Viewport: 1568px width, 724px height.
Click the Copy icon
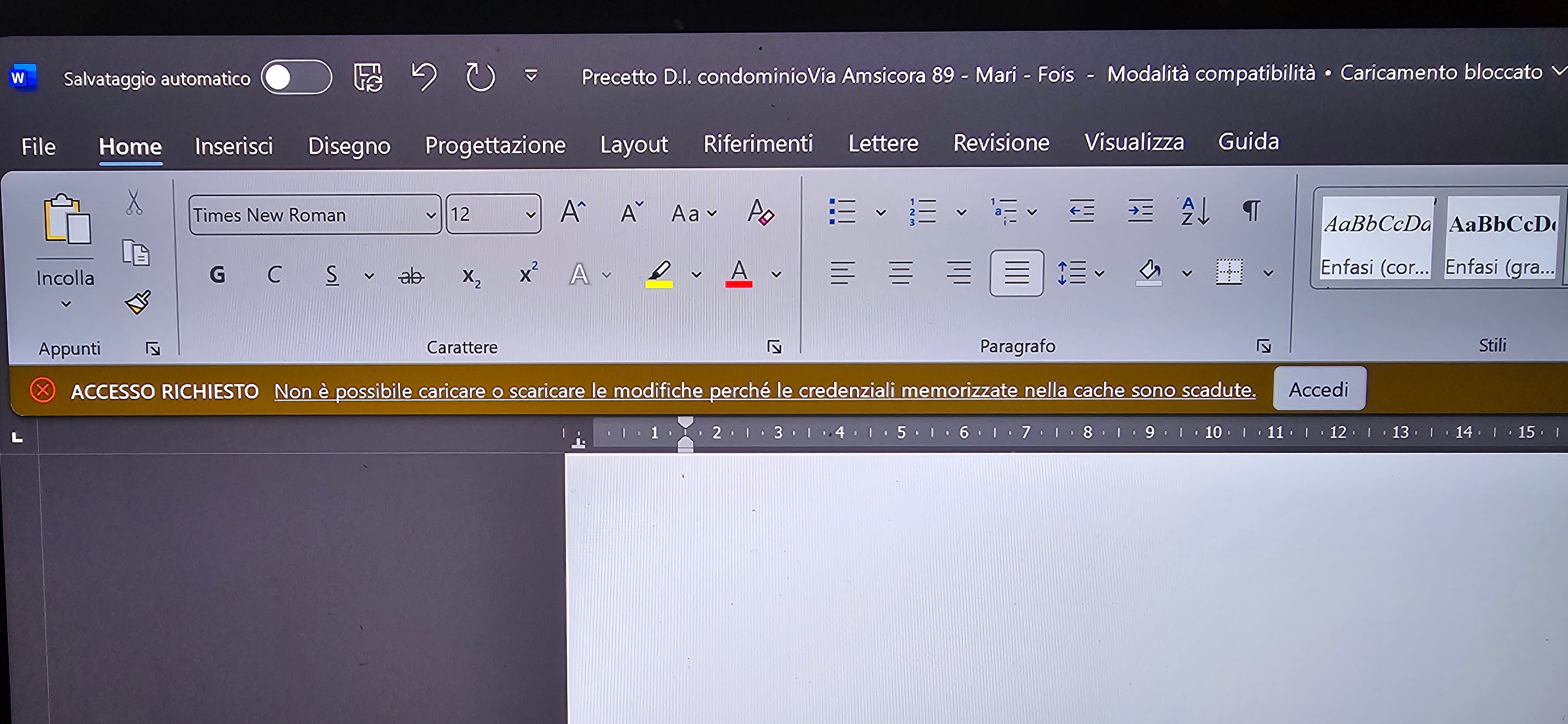pyautogui.click(x=135, y=252)
